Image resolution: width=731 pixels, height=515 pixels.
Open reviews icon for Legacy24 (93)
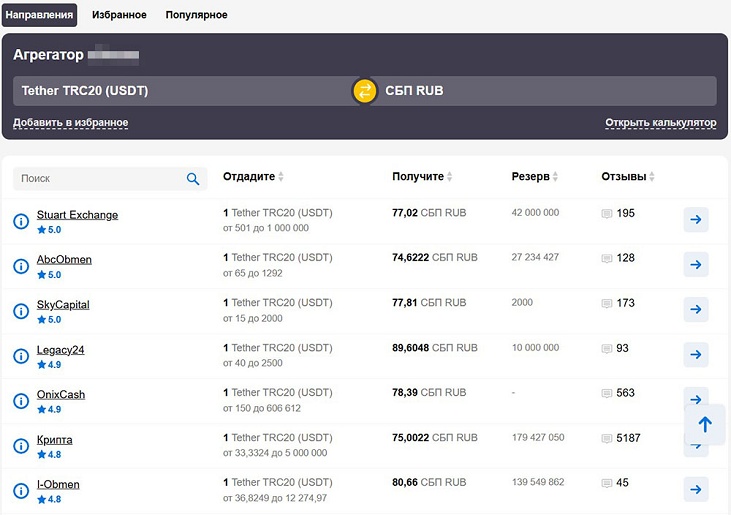pyautogui.click(x=607, y=349)
